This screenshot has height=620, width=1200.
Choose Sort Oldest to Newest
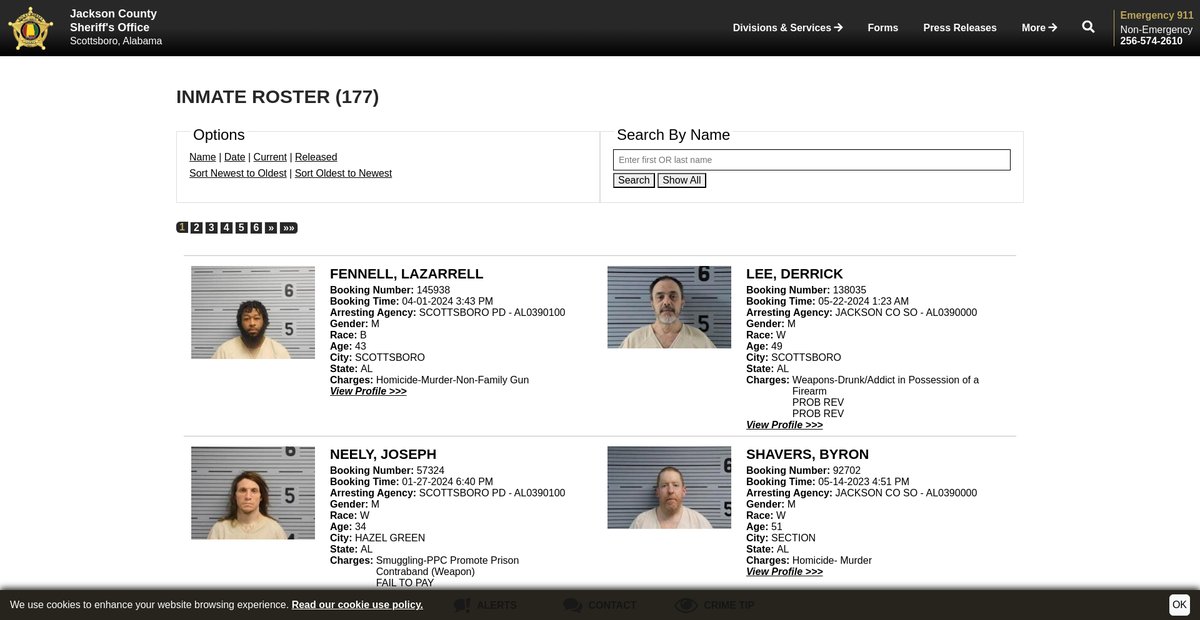click(x=343, y=173)
